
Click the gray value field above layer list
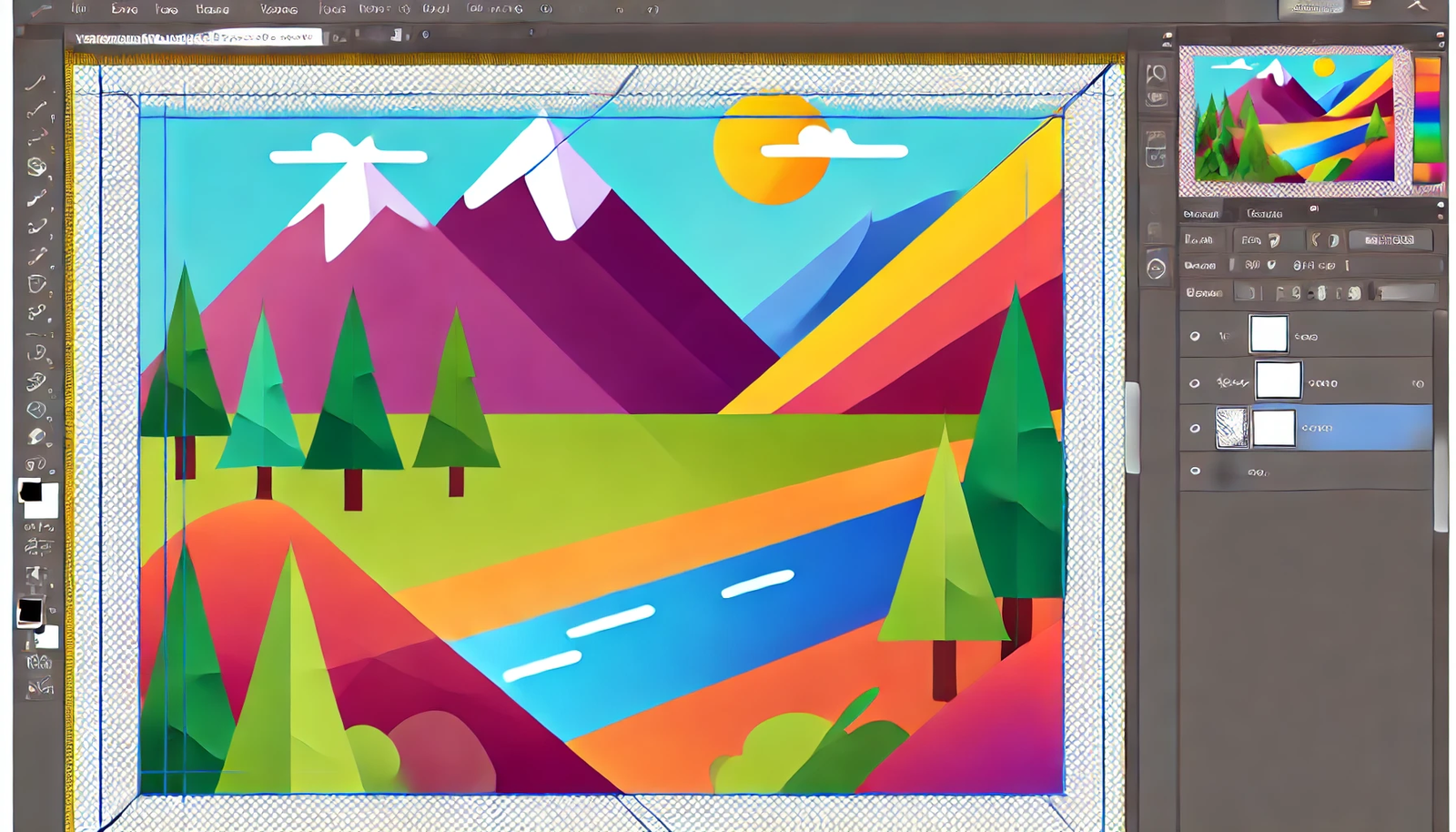[1406, 292]
